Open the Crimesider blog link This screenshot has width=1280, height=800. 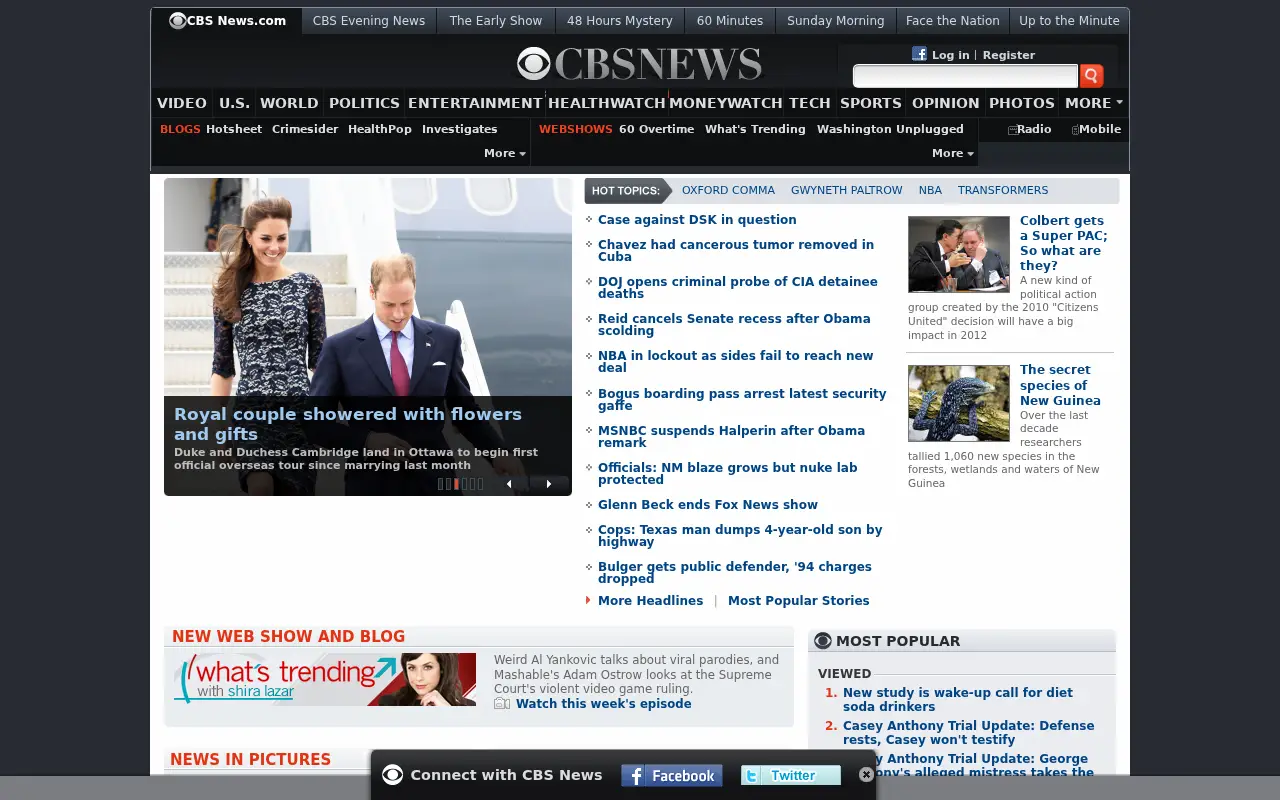(305, 129)
